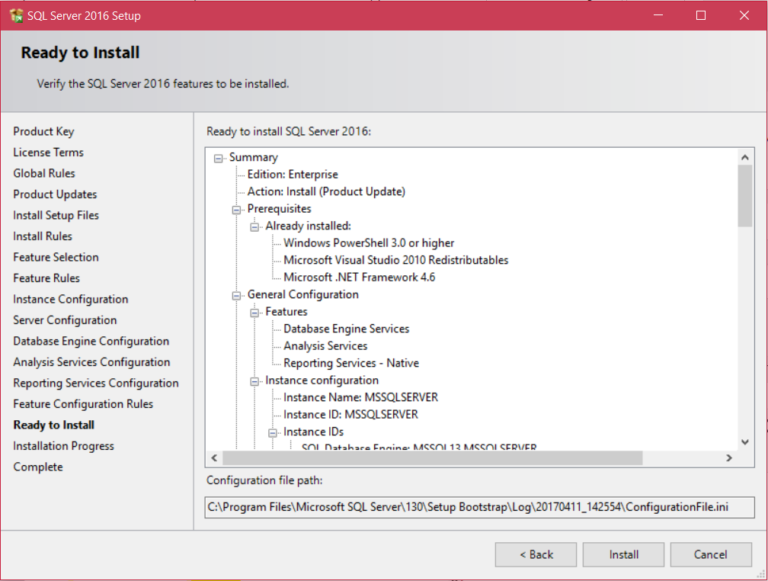768x581 pixels.
Task: Click the Install button
Action: (624, 555)
